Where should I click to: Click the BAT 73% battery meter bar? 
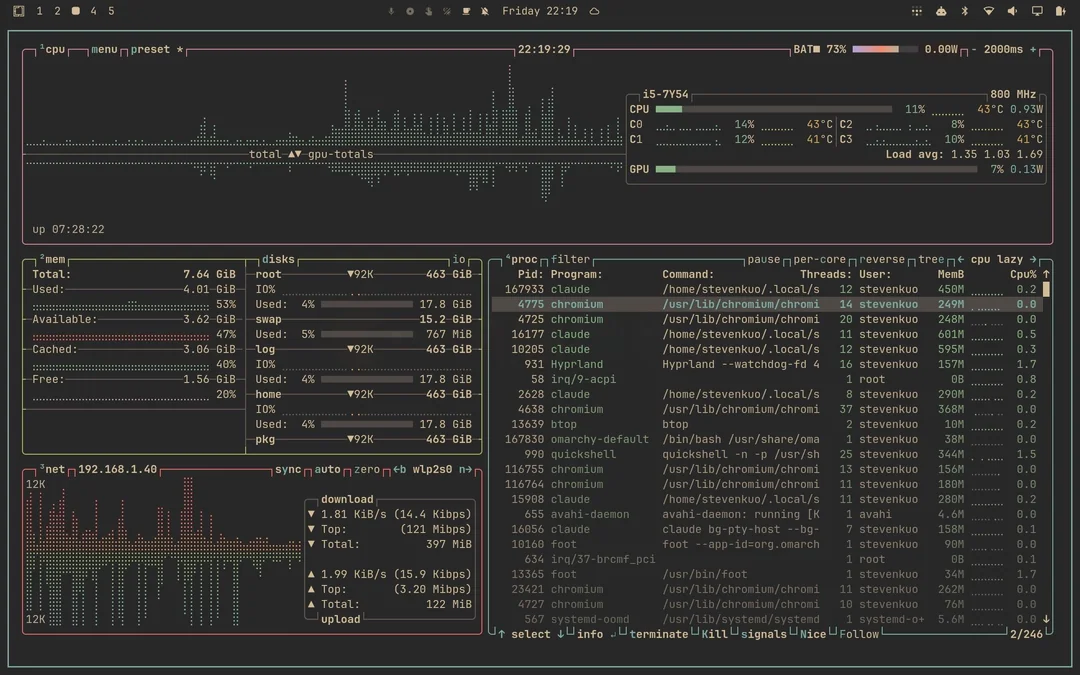[x=884, y=50]
